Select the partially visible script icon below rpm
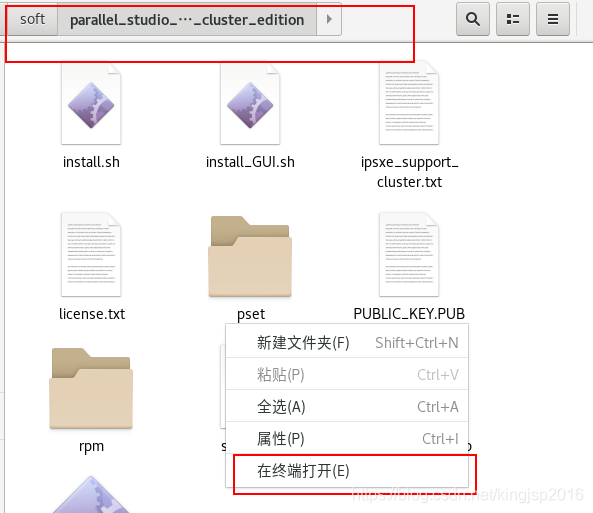The image size is (593, 513). [x=91, y=494]
